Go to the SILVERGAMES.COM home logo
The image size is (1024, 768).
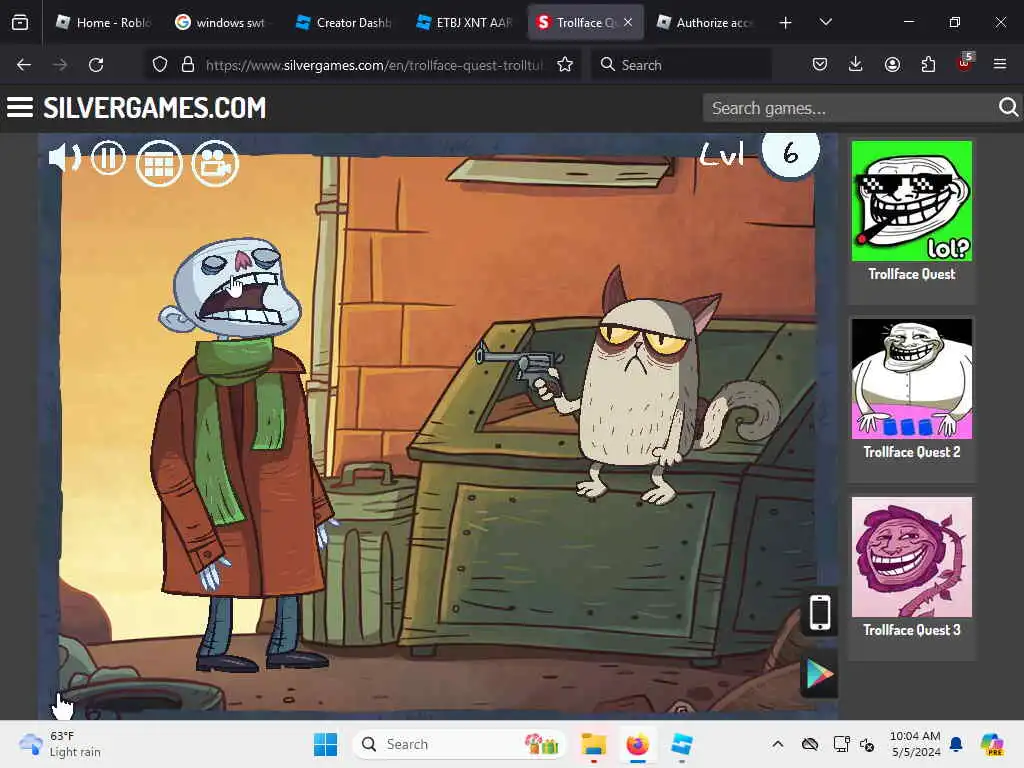pyautogui.click(x=155, y=108)
